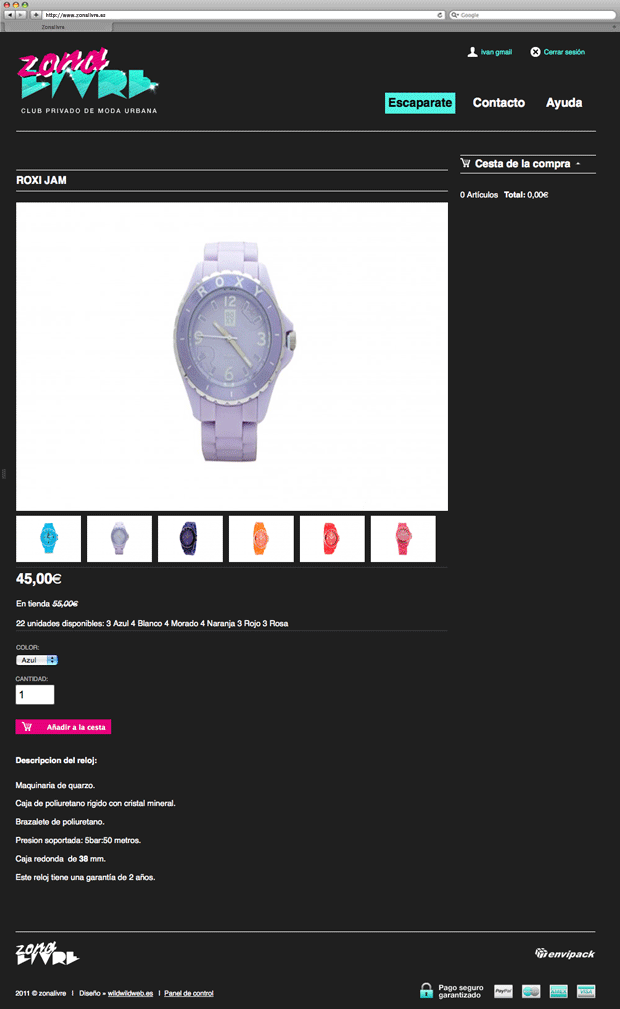
Task: Click the CANTIDAD quantity input field
Action: (x=35, y=694)
